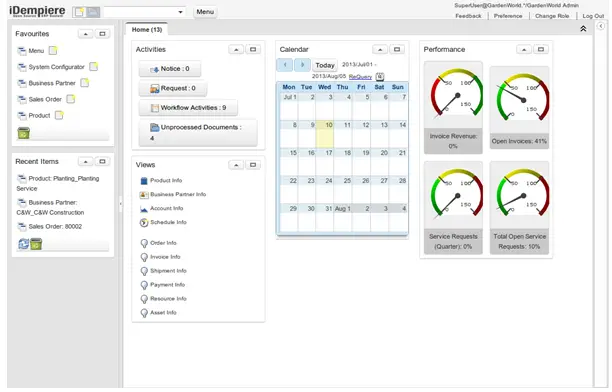Image resolution: width=612 pixels, height=392 pixels.
Task: Select July 10 in the calendar
Action: click(x=324, y=134)
